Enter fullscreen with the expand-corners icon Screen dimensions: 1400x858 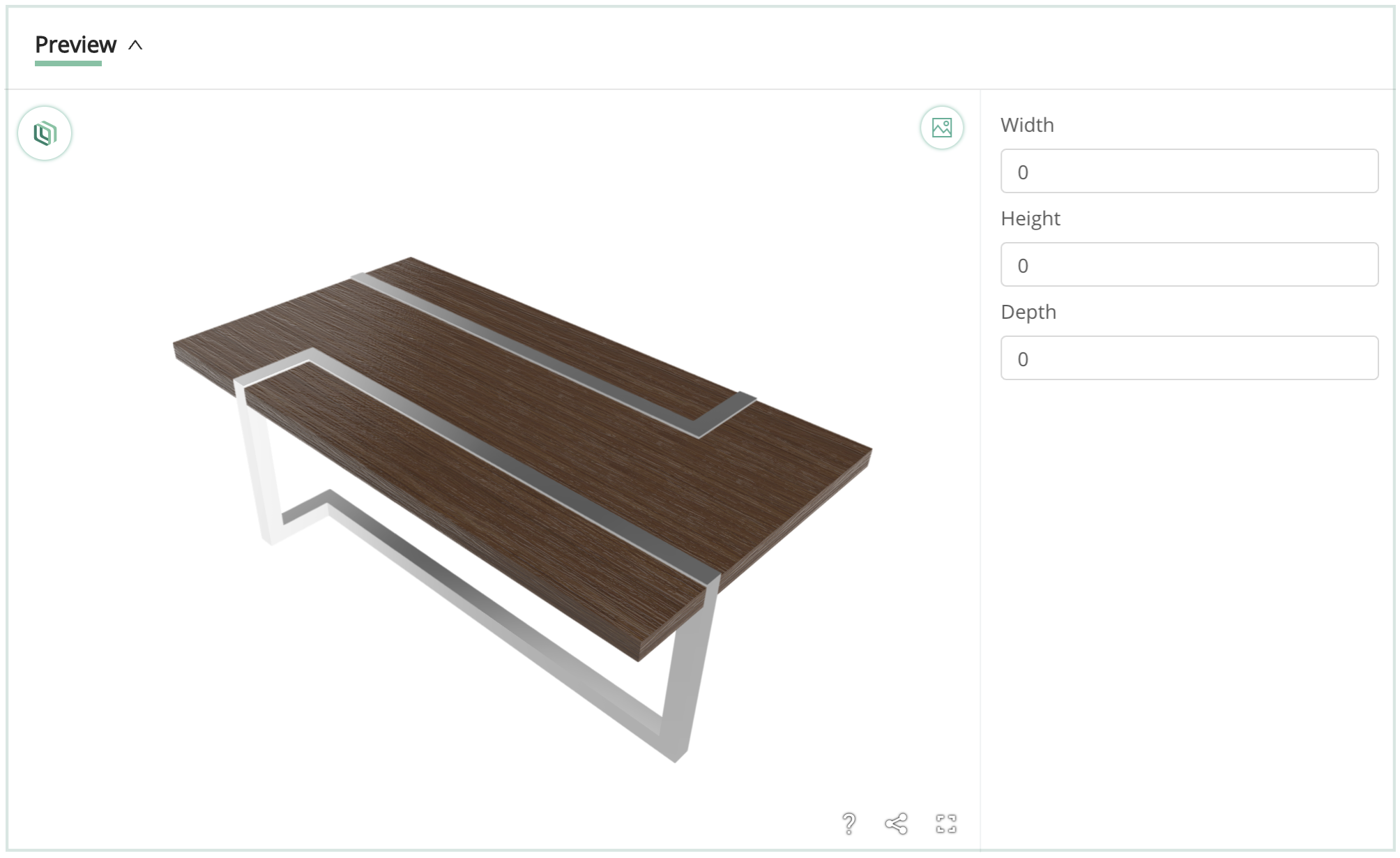point(945,824)
